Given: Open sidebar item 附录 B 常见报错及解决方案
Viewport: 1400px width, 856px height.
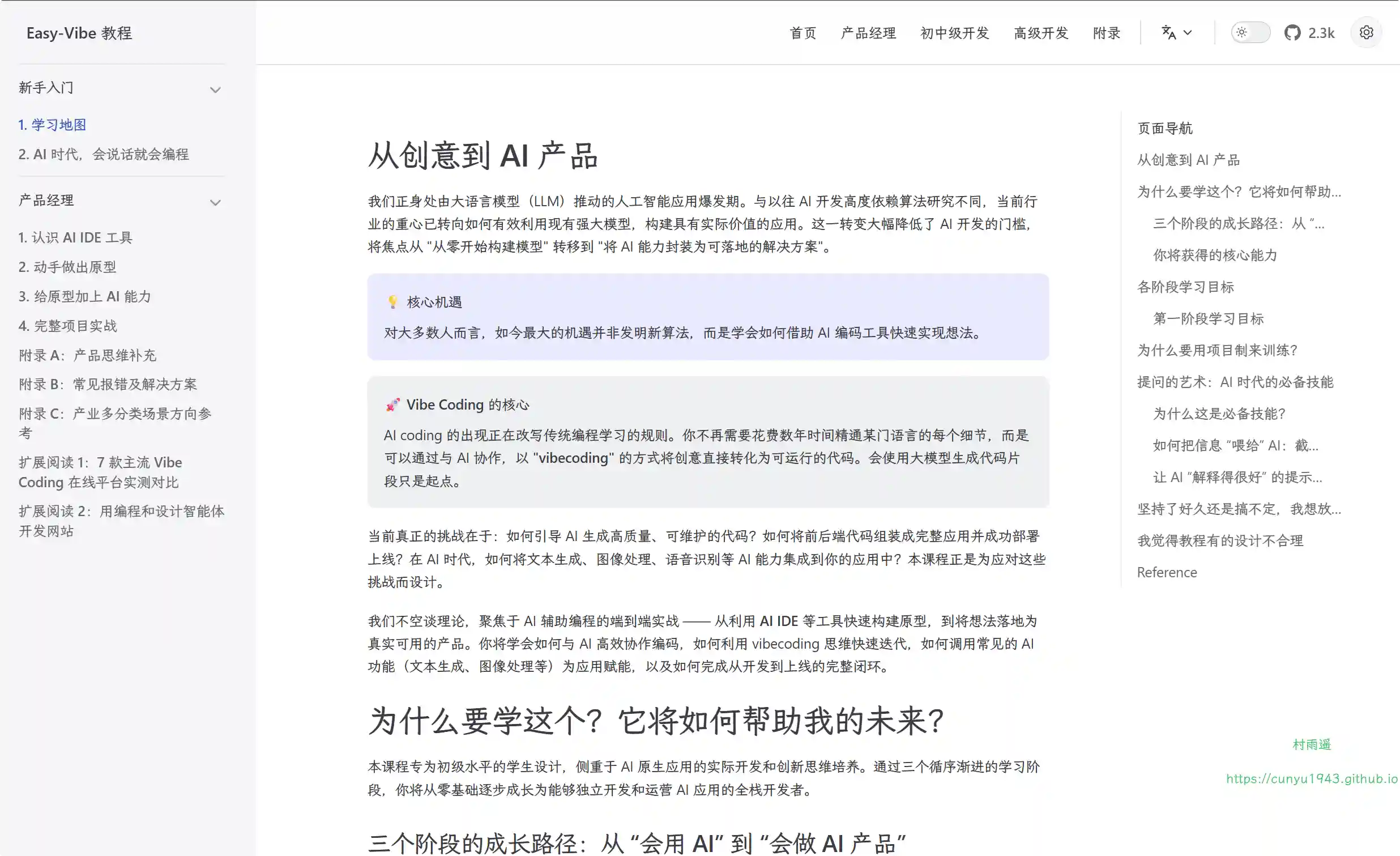Looking at the screenshot, I should tap(108, 384).
